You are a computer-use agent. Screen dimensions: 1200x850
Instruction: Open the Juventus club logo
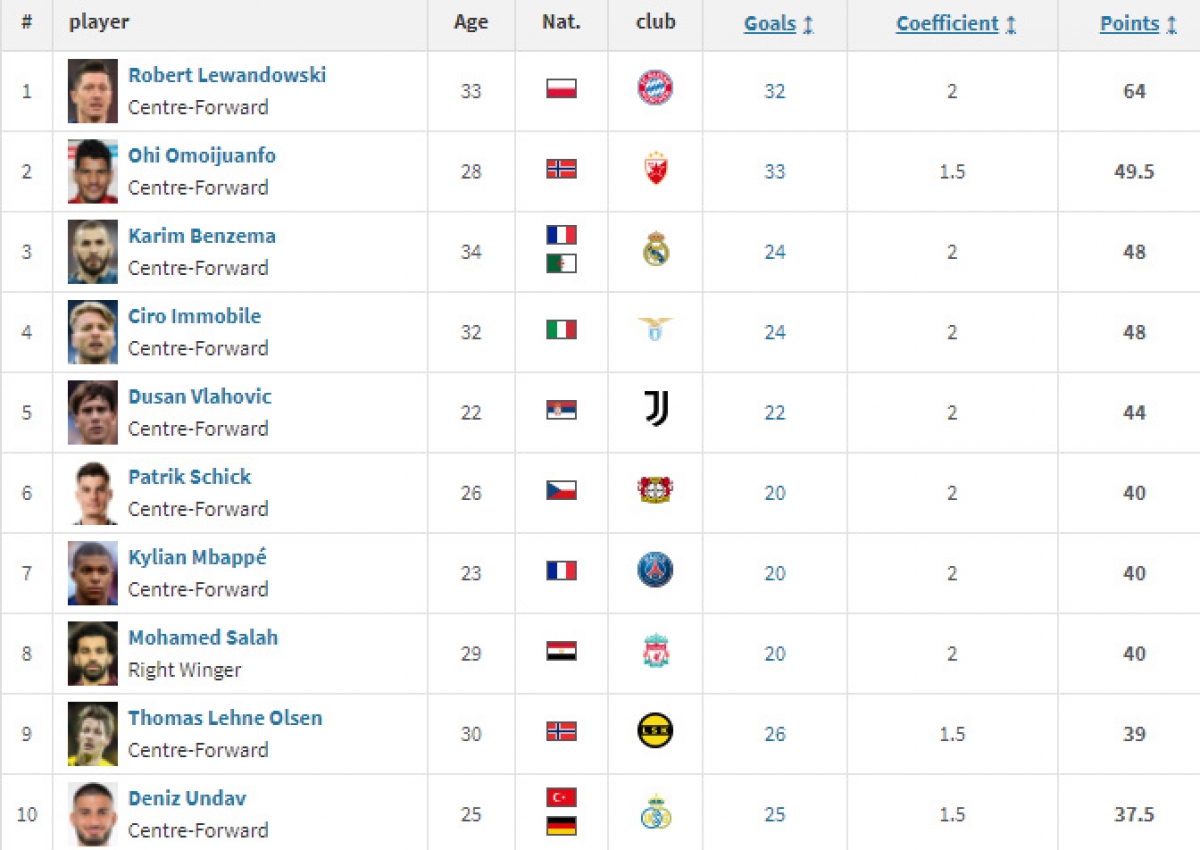tap(655, 409)
